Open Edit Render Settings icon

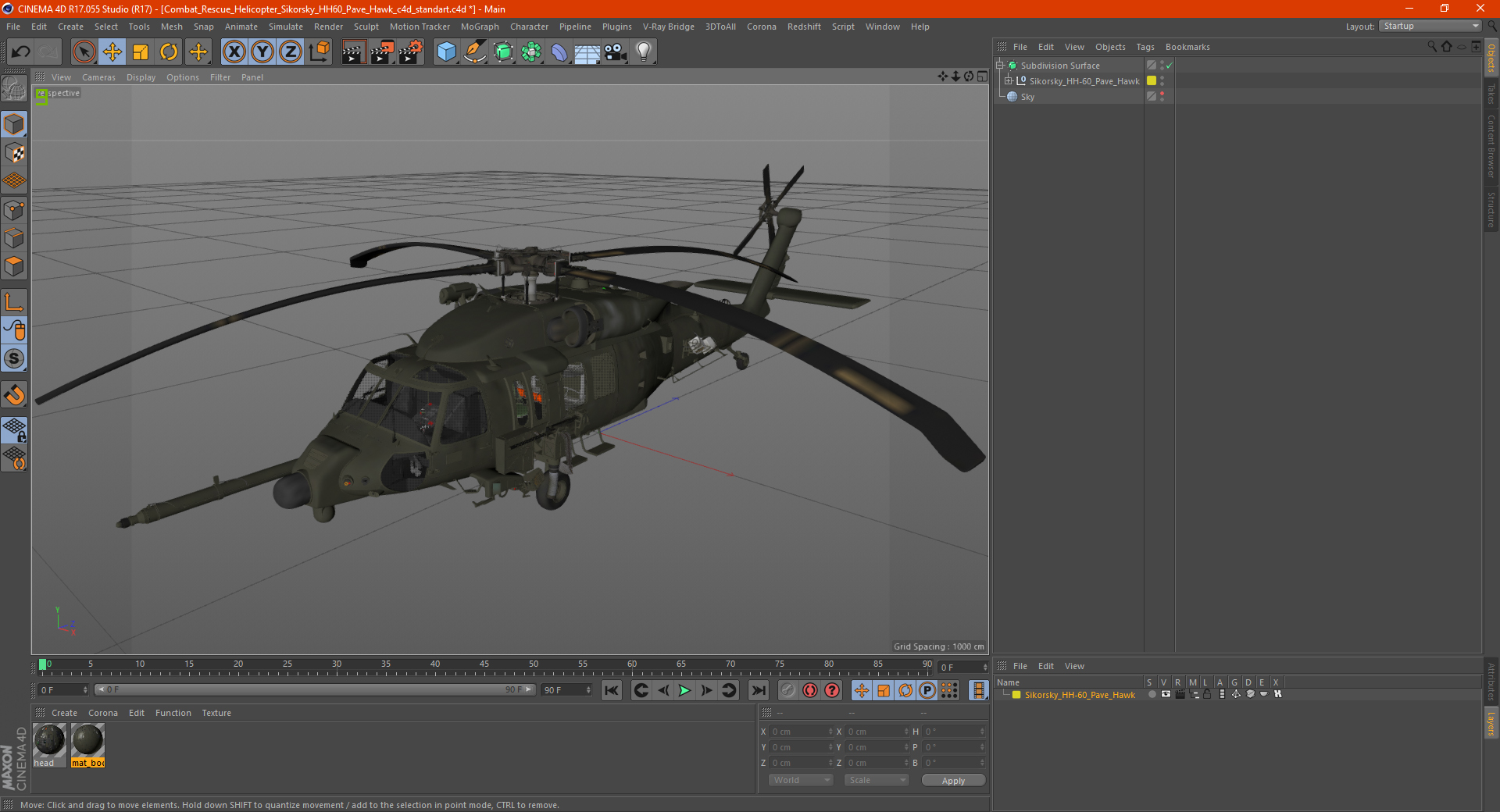tap(411, 52)
